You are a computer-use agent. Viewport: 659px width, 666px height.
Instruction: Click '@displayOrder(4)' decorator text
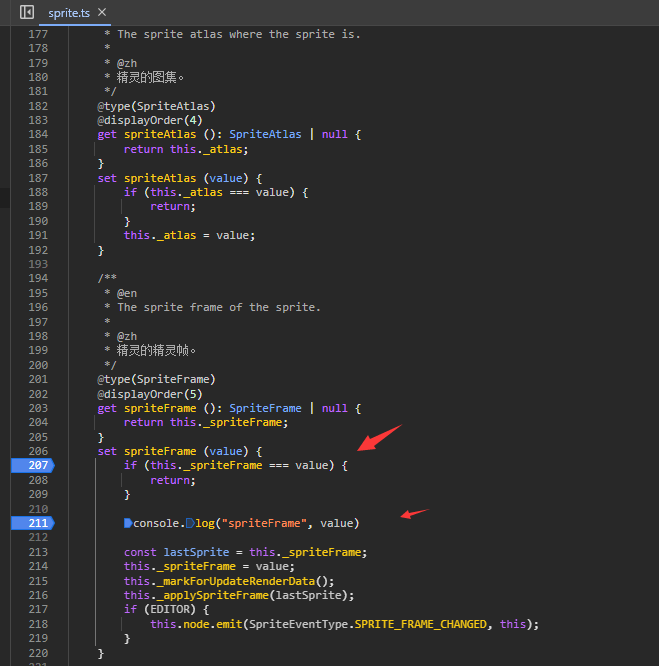point(150,120)
